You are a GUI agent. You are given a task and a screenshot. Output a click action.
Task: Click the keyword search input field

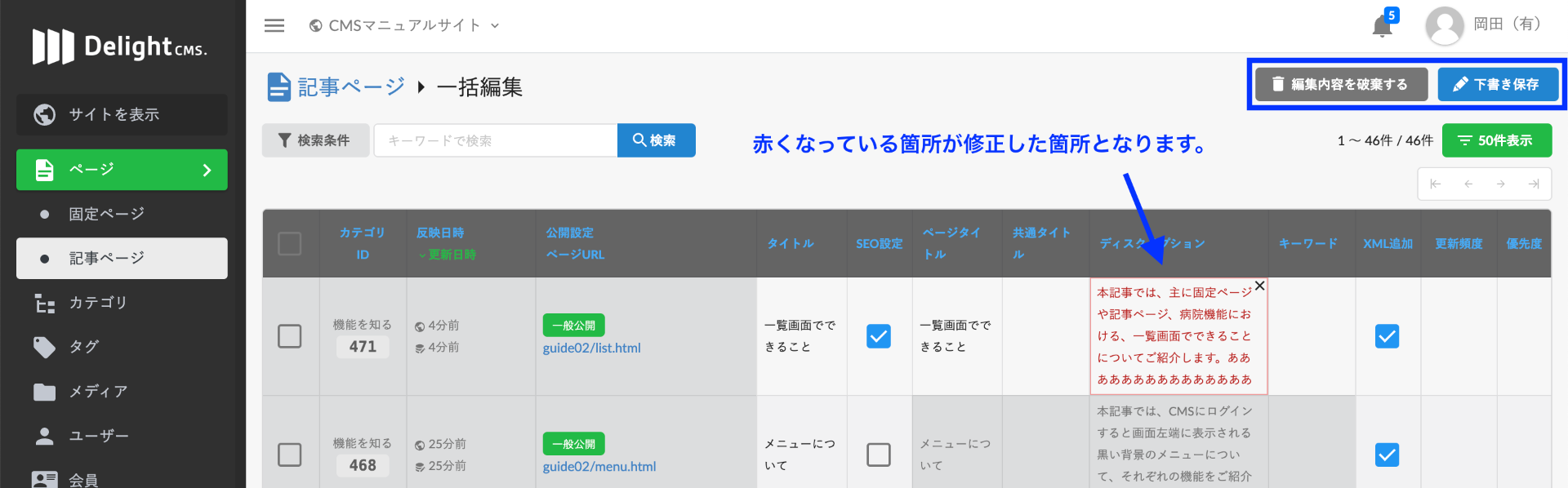495,140
